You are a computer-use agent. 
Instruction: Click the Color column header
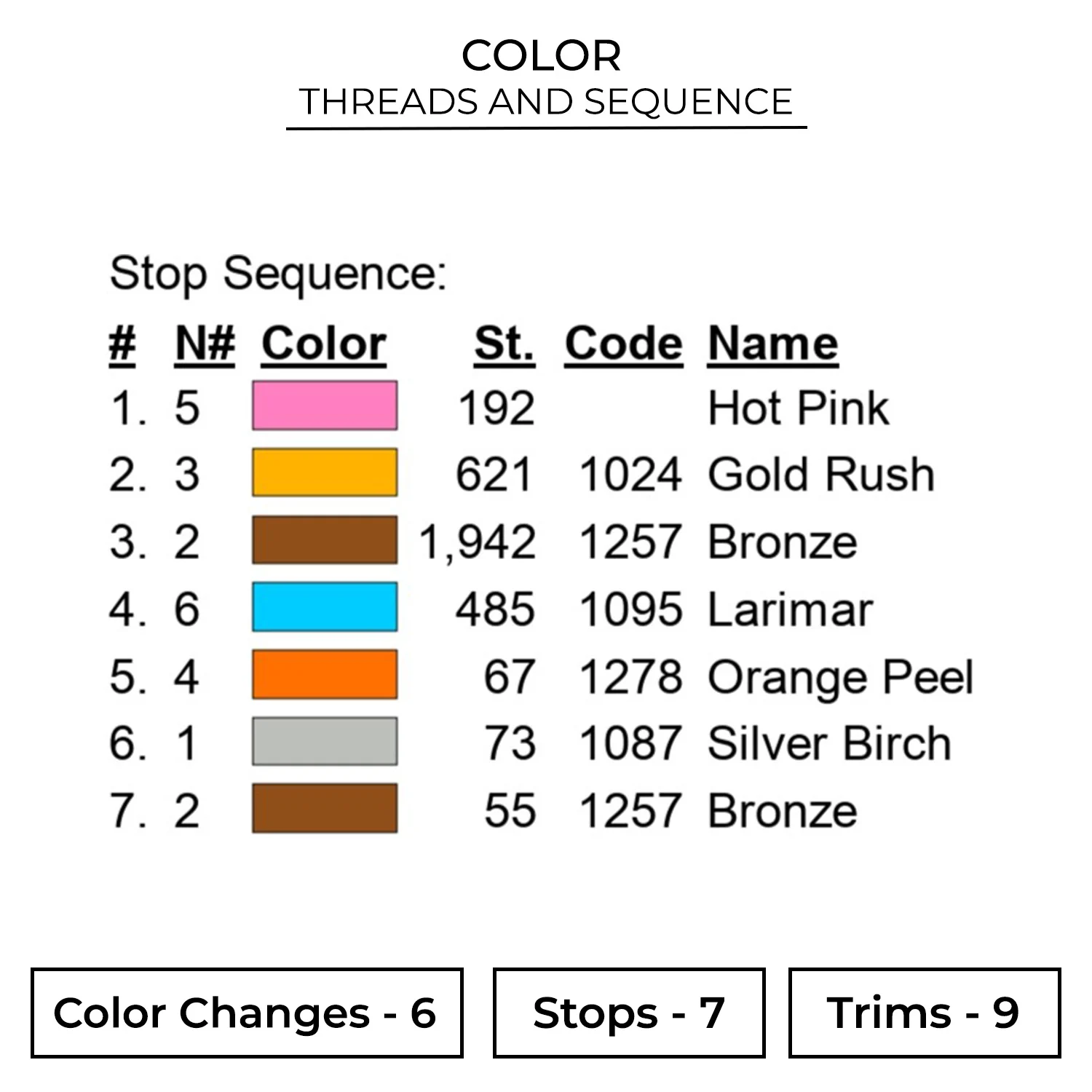(x=324, y=344)
